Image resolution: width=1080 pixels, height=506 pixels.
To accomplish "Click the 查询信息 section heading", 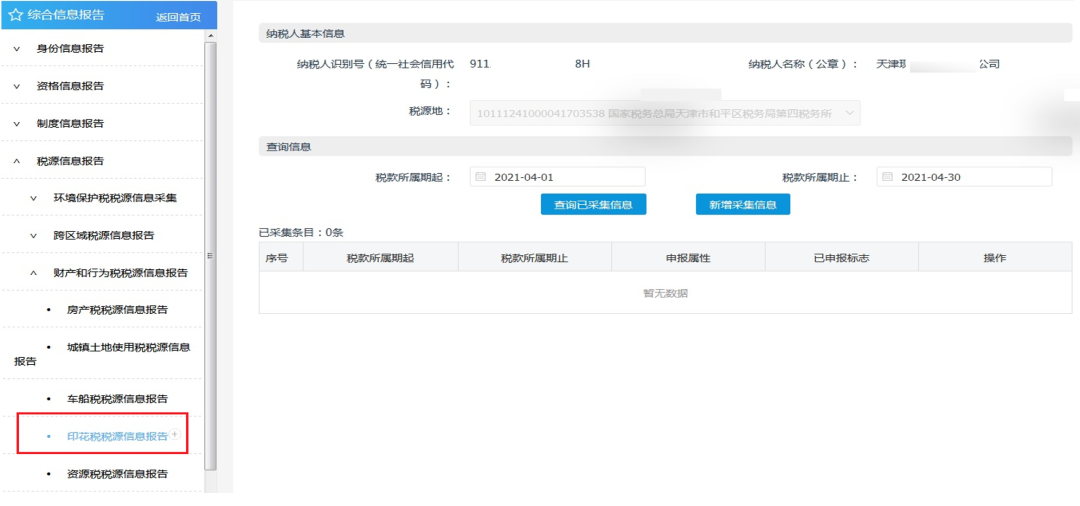I will [288, 147].
